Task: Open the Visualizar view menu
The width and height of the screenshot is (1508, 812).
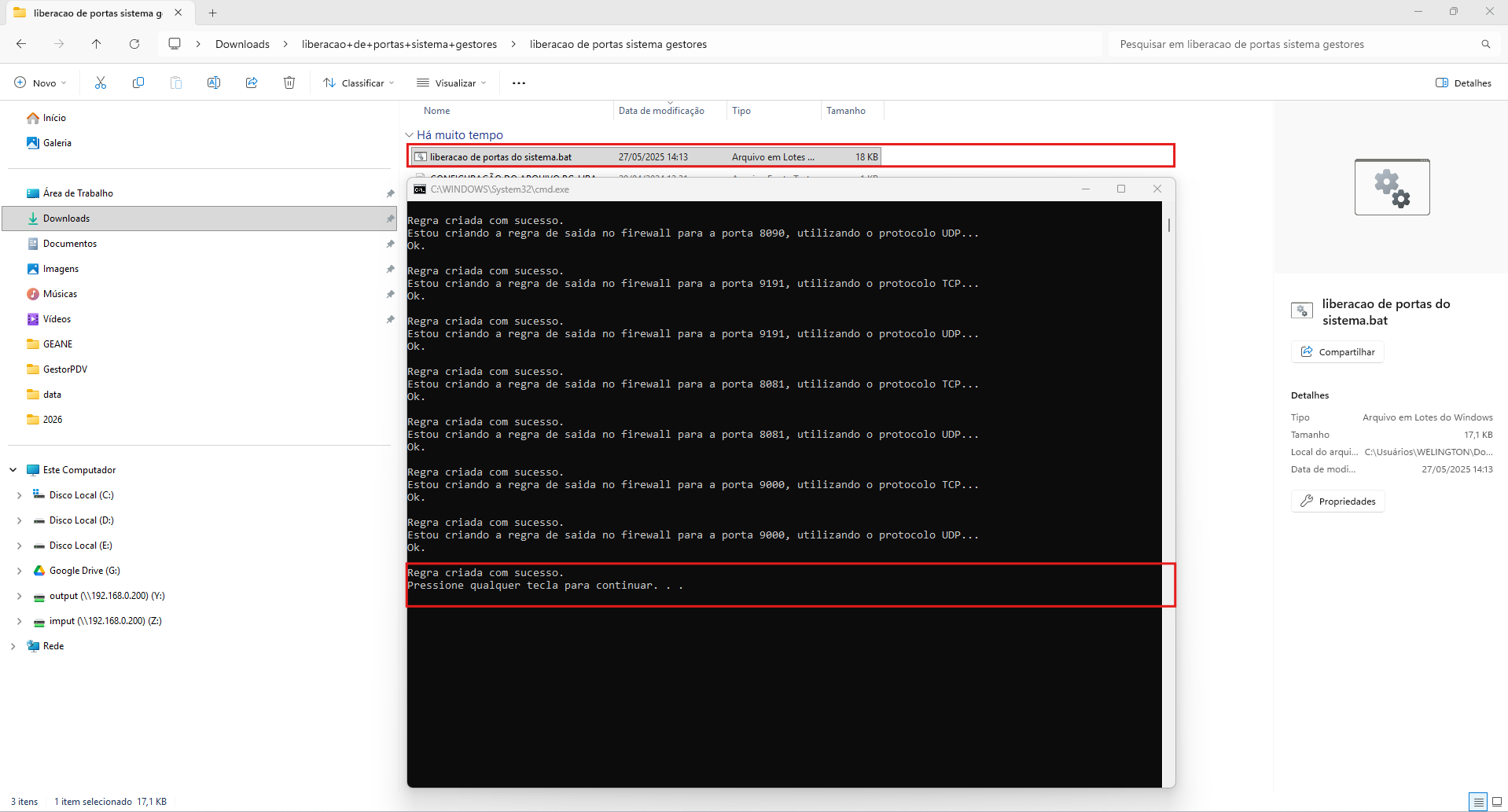Action: point(451,83)
